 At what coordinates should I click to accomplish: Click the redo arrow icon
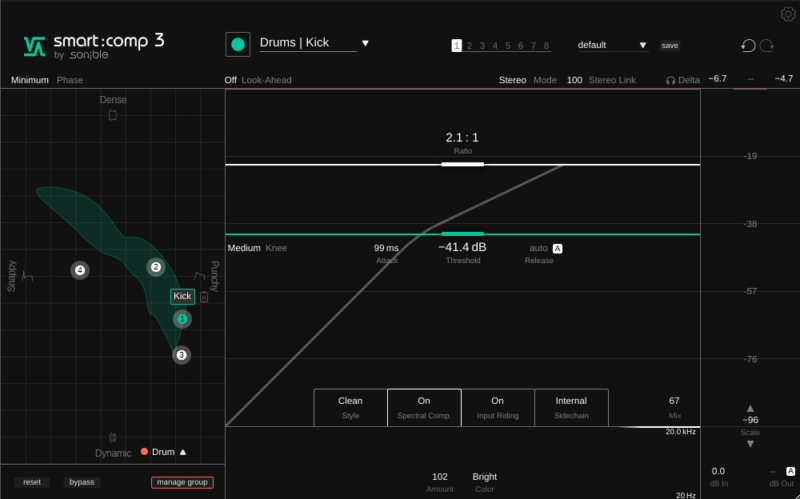coord(767,45)
